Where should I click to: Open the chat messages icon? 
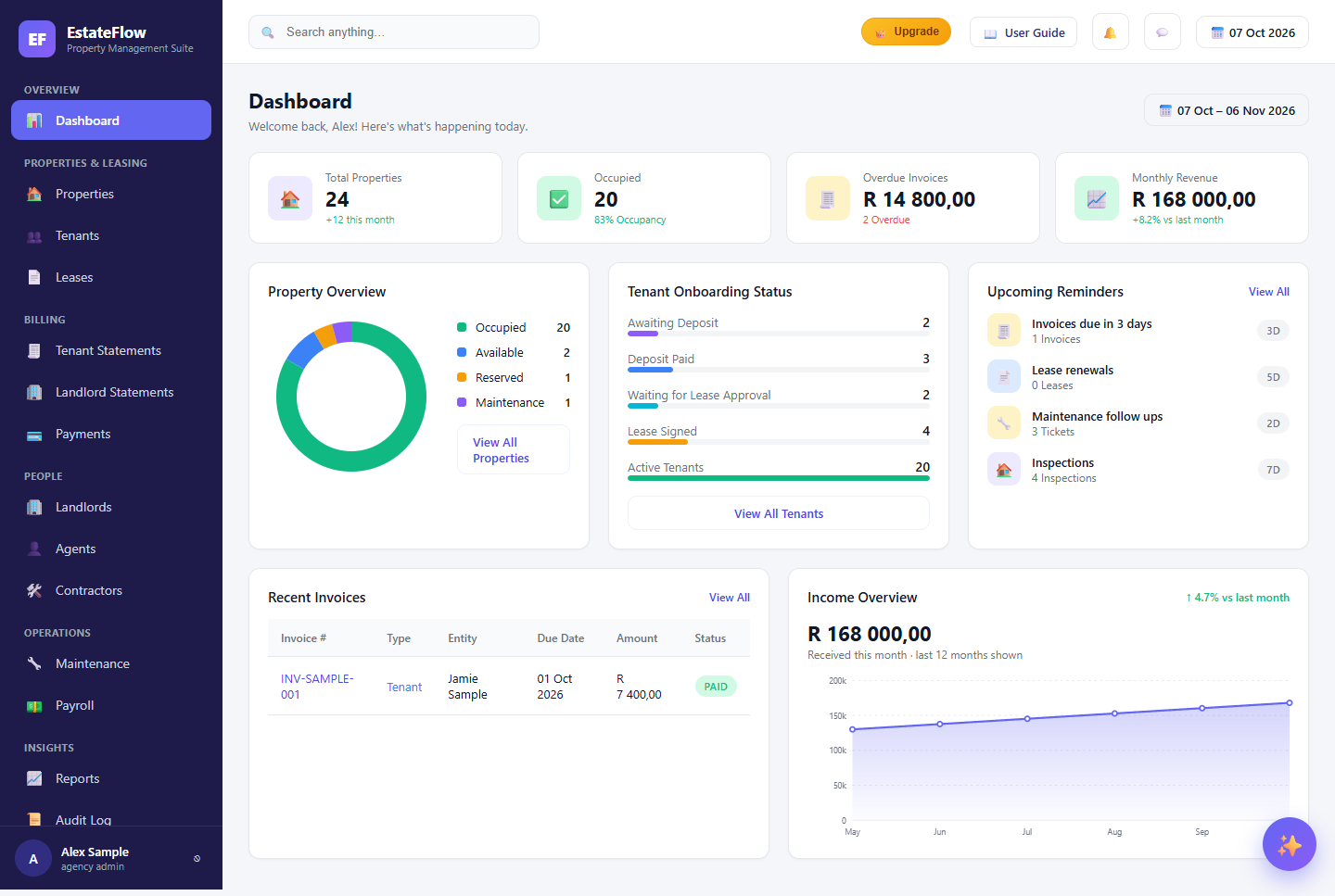click(1162, 32)
